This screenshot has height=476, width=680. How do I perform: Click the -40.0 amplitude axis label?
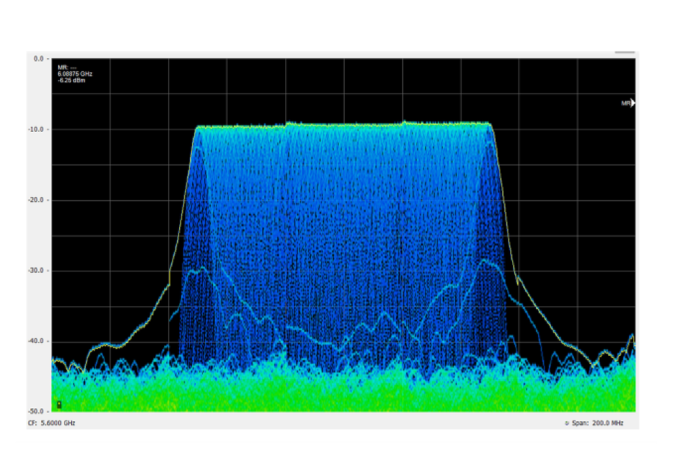(36, 341)
